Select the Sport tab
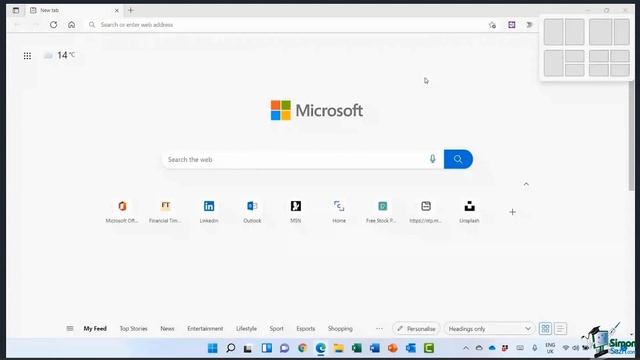The width and height of the screenshot is (640, 360). point(276,329)
